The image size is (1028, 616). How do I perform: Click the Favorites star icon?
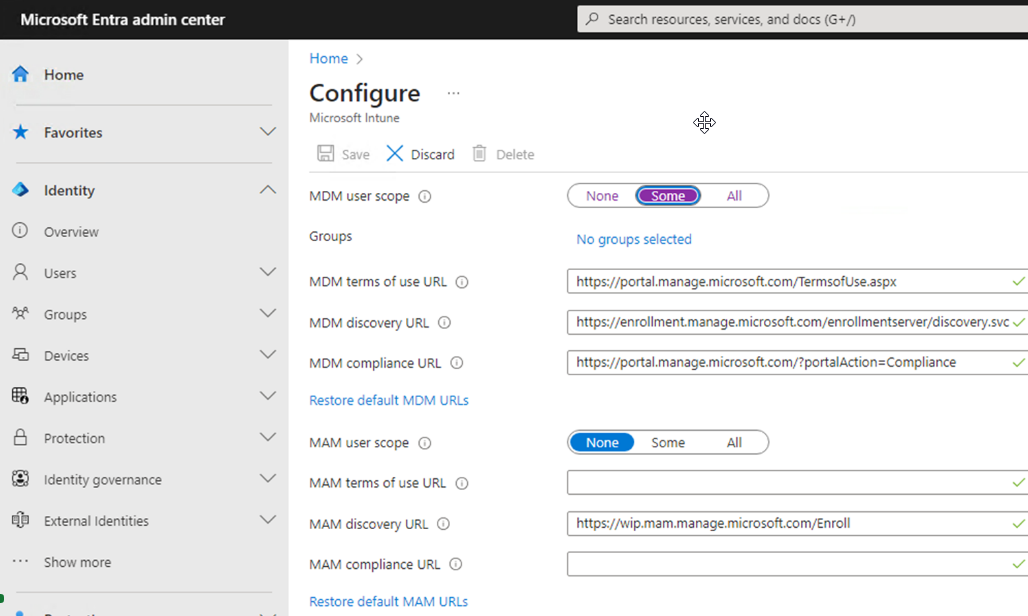coord(20,133)
